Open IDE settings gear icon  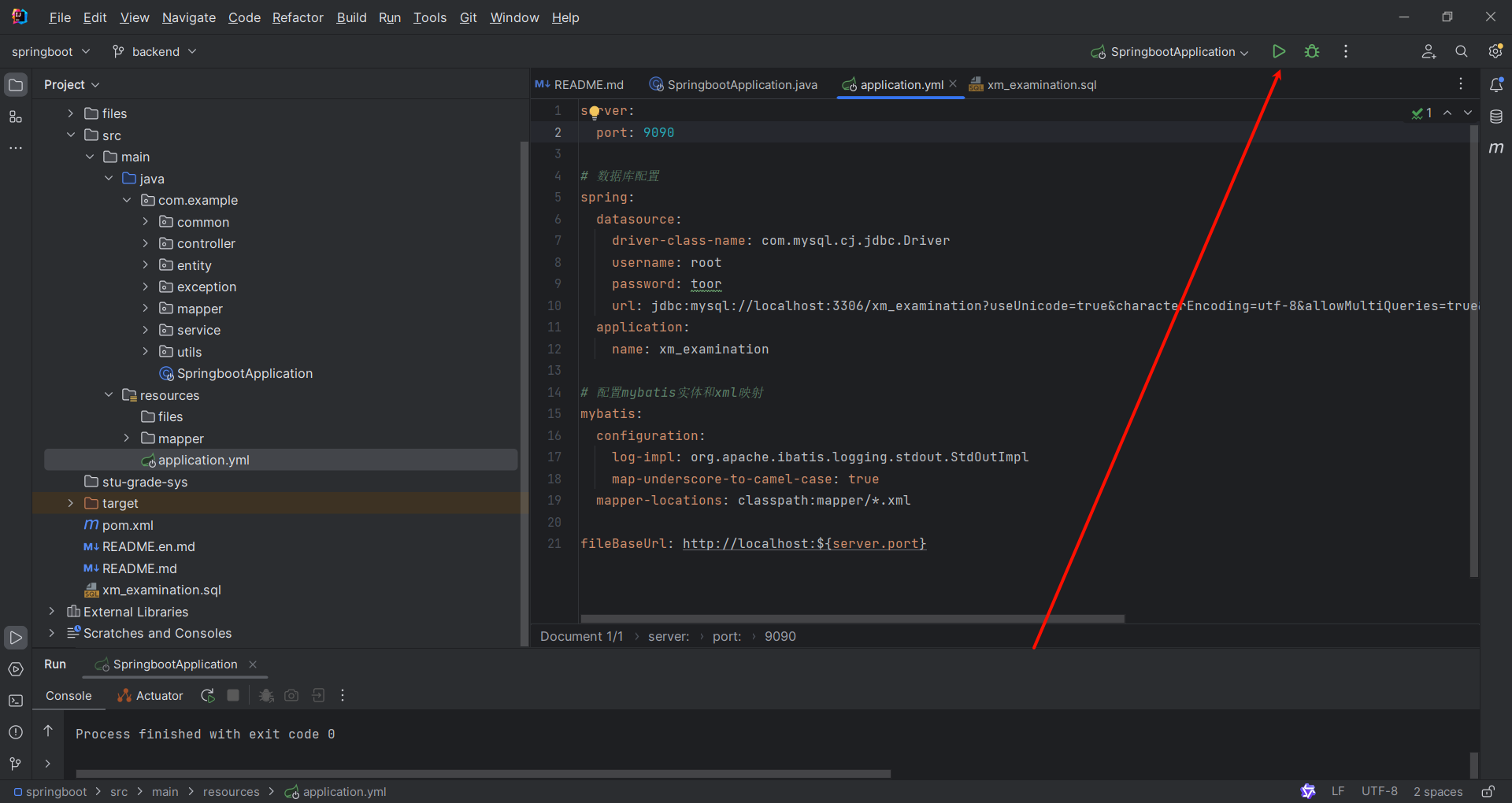pyautogui.click(x=1495, y=51)
